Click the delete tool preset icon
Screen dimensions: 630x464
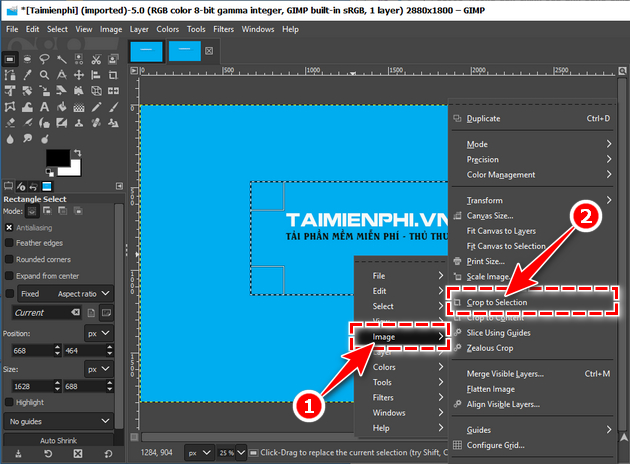(78, 454)
